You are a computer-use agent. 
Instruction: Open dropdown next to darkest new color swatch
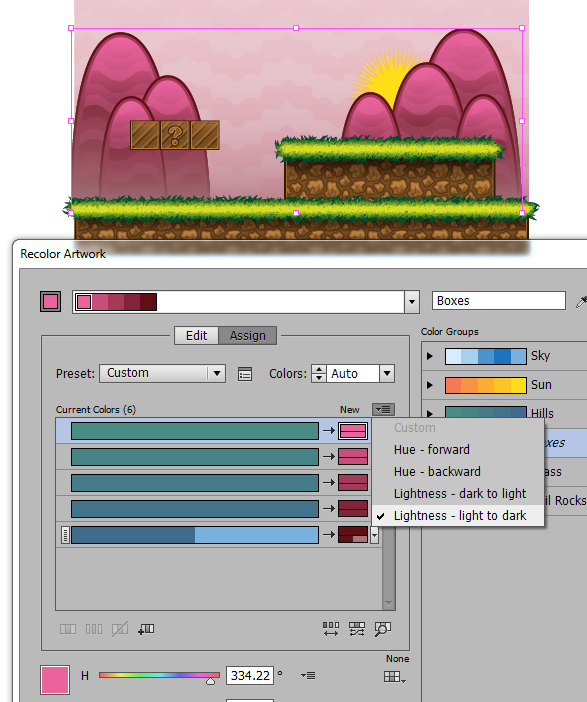point(374,535)
